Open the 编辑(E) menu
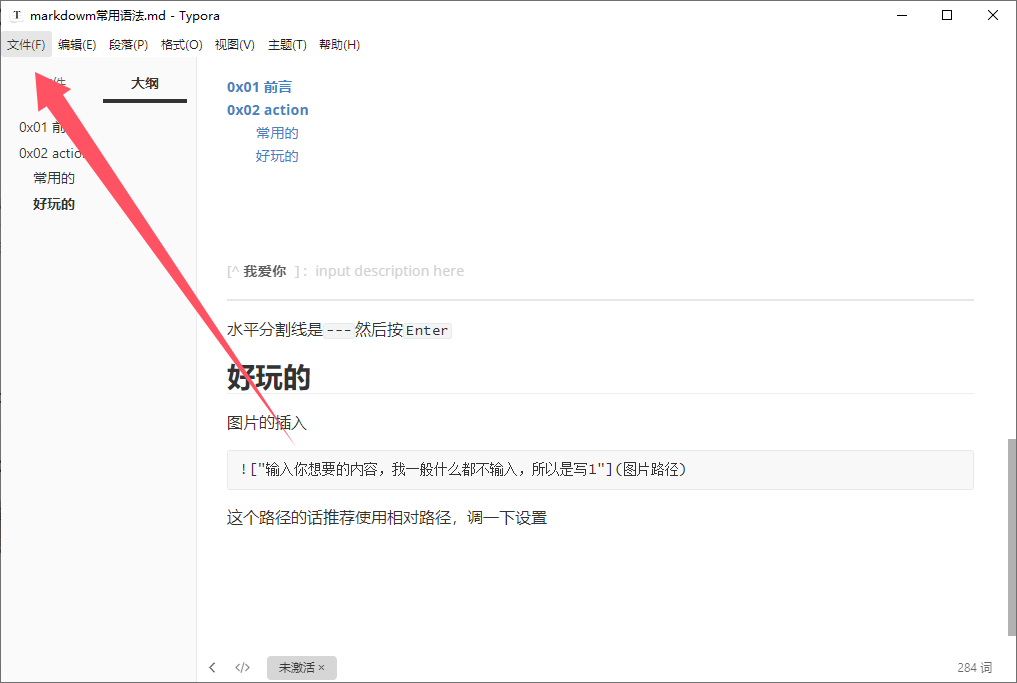Screen dimensions: 1017x683 click(x=77, y=45)
